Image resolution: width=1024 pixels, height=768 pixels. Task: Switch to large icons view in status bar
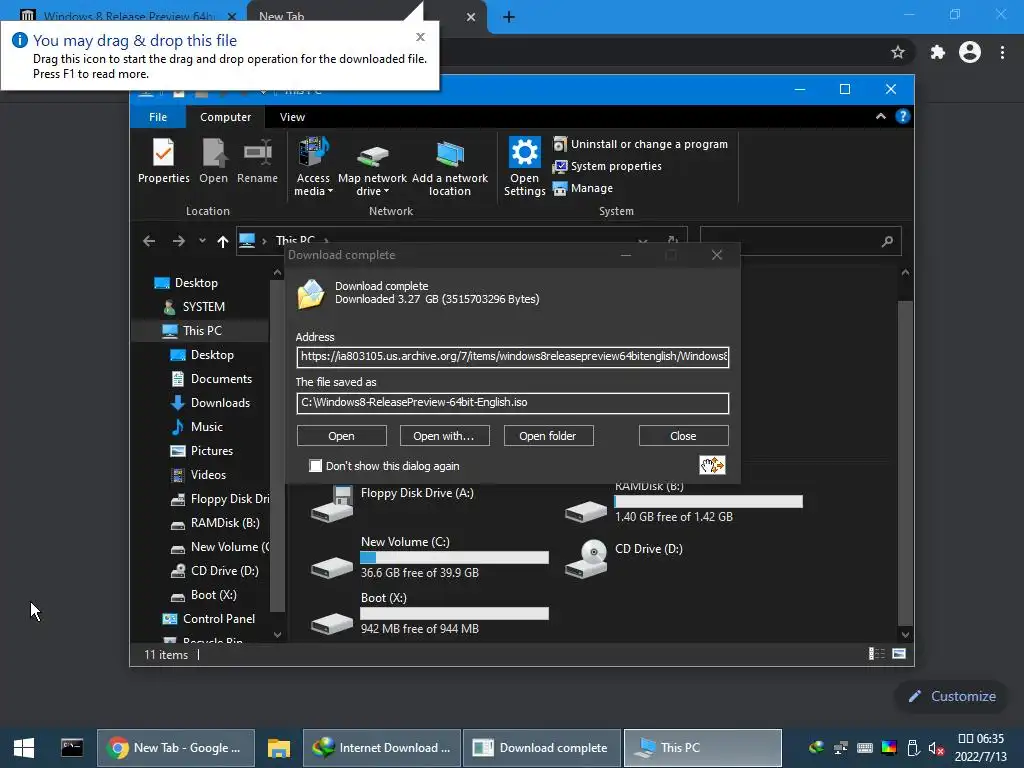pyautogui.click(x=899, y=654)
